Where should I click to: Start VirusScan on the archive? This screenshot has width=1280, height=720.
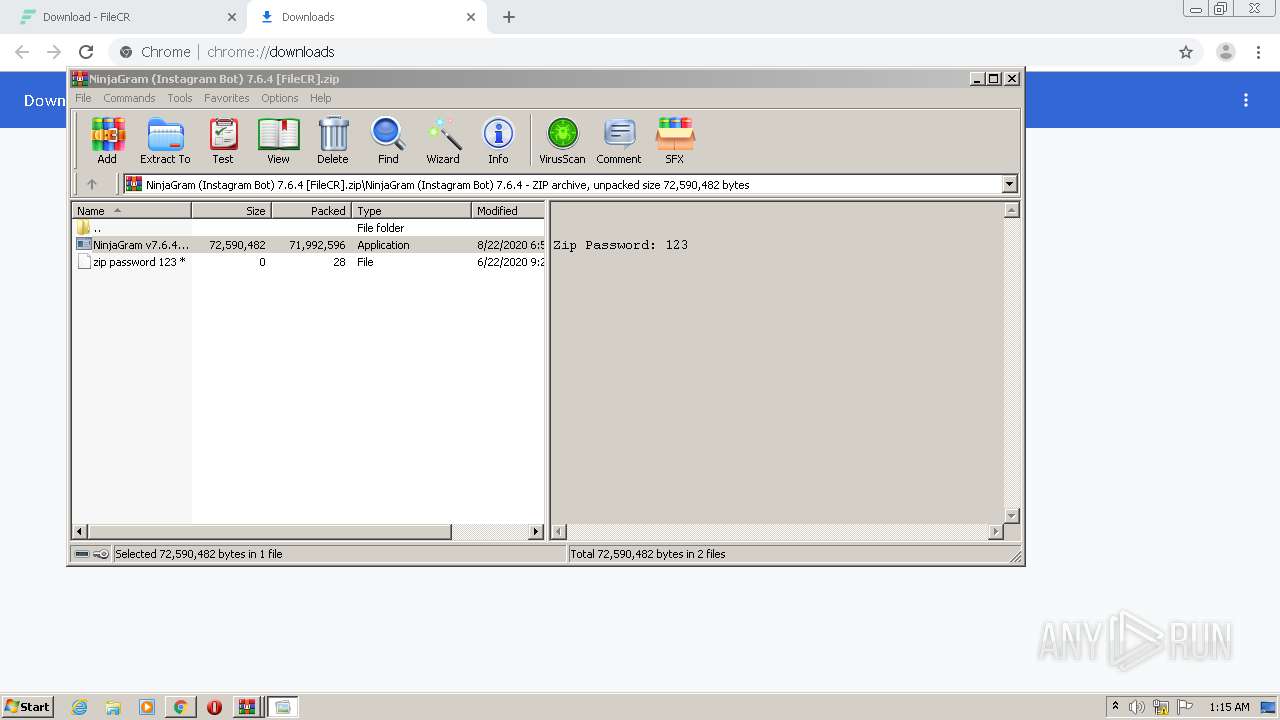tap(562, 140)
